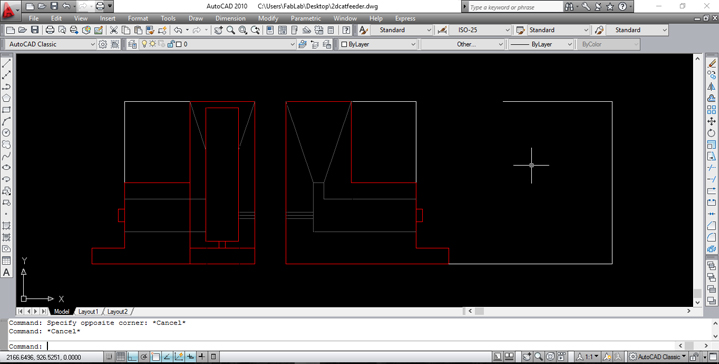Select the Revision Cloud tool
719x364 pixels.
(6, 144)
